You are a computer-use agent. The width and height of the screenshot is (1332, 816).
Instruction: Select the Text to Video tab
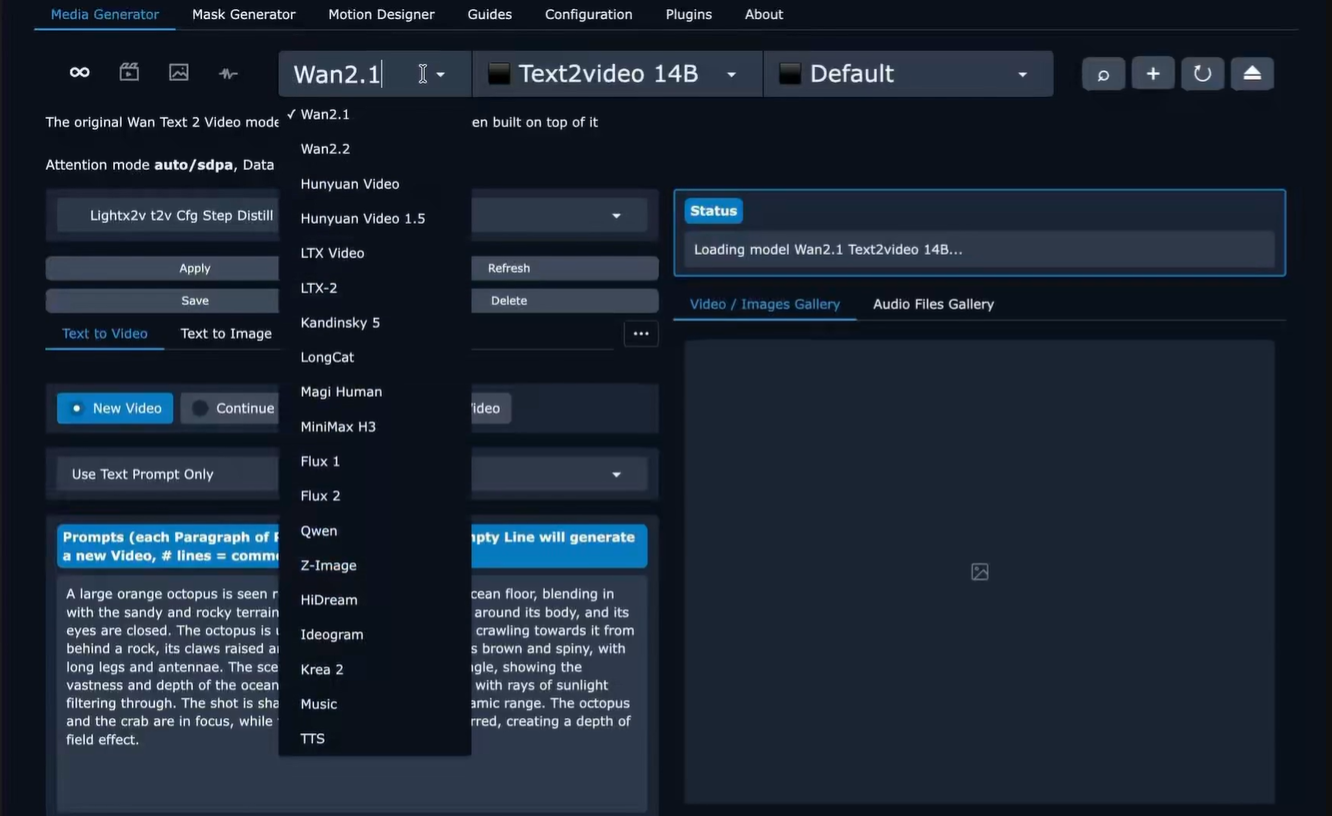click(x=105, y=333)
